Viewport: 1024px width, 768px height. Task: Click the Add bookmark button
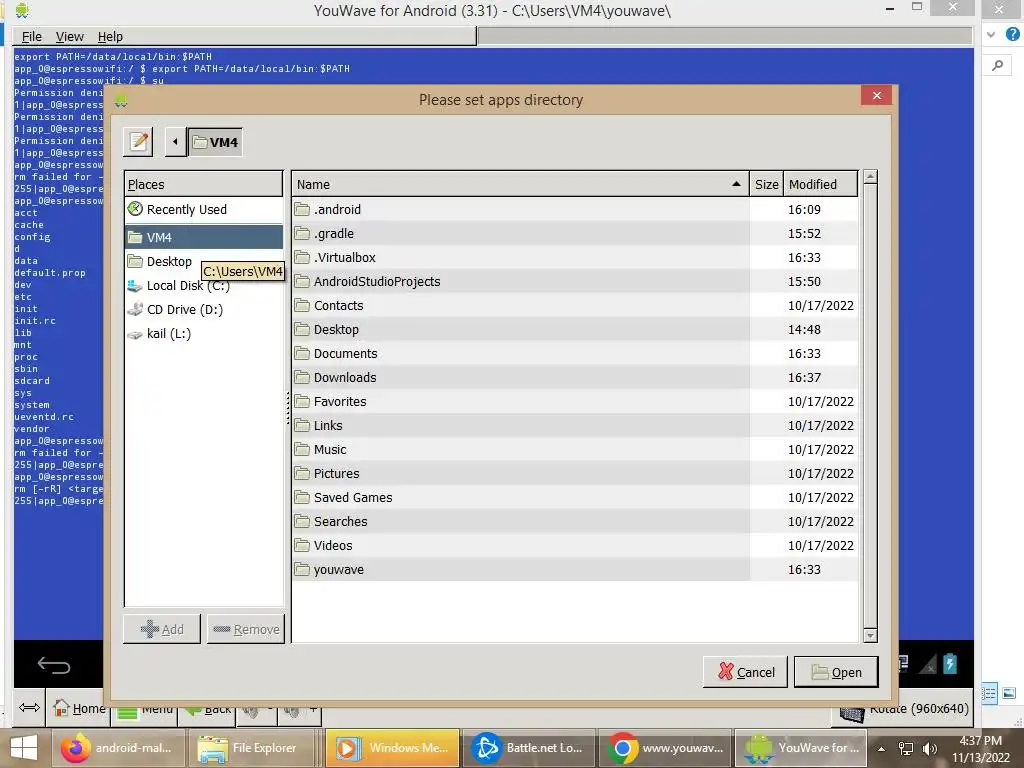(162, 629)
